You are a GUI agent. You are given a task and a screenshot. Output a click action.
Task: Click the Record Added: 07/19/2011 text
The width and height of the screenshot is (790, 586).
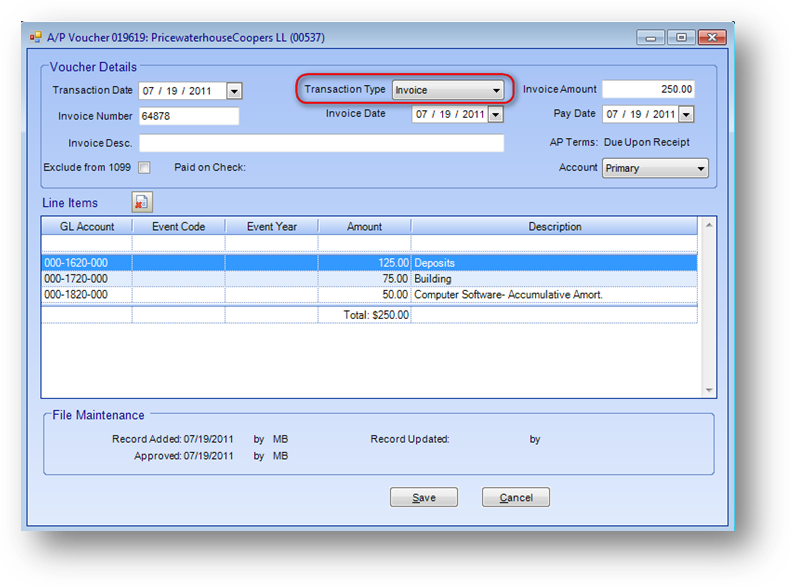point(173,439)
